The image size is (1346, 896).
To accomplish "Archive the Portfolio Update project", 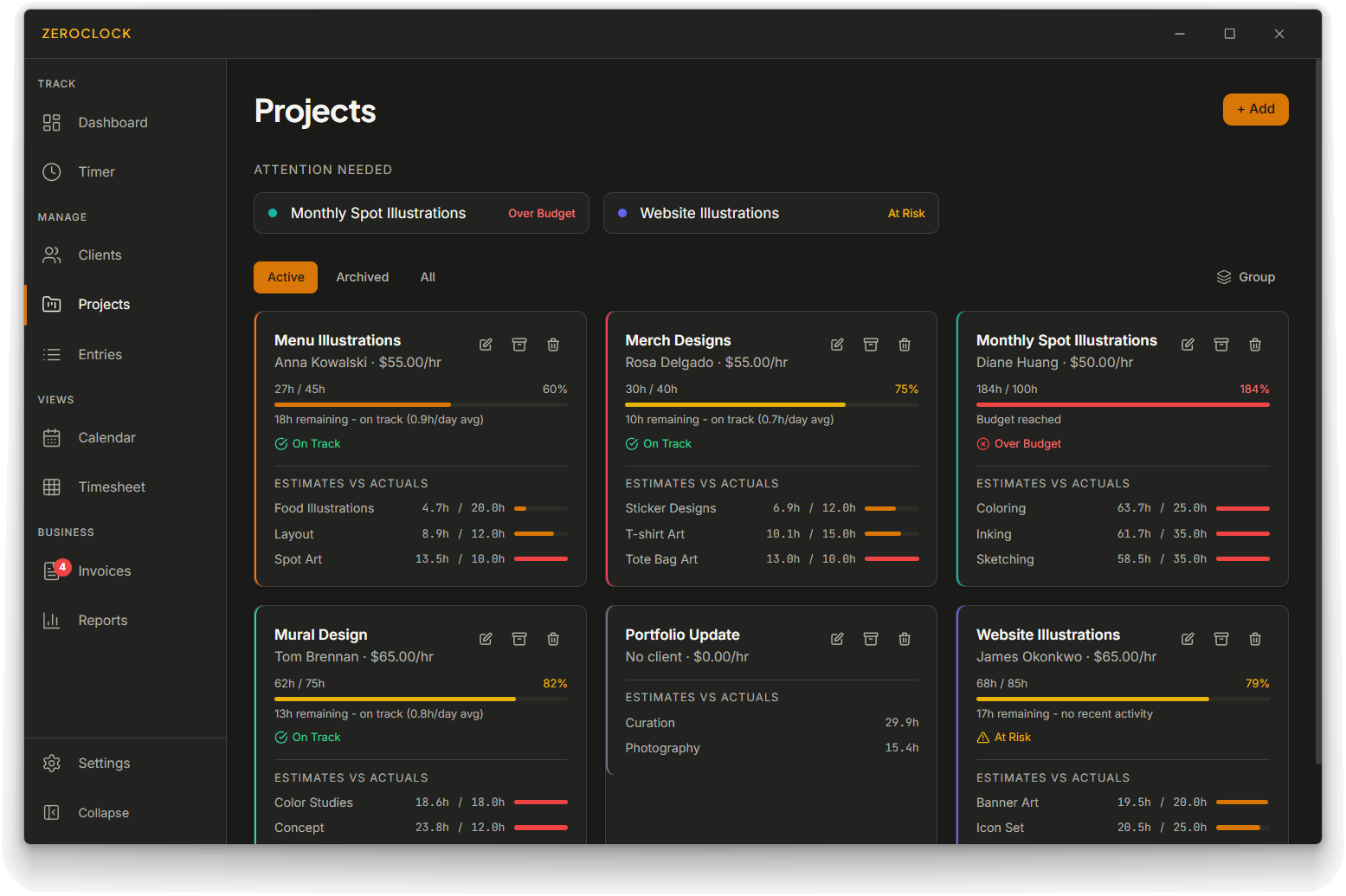I will (x=871, y=639).
